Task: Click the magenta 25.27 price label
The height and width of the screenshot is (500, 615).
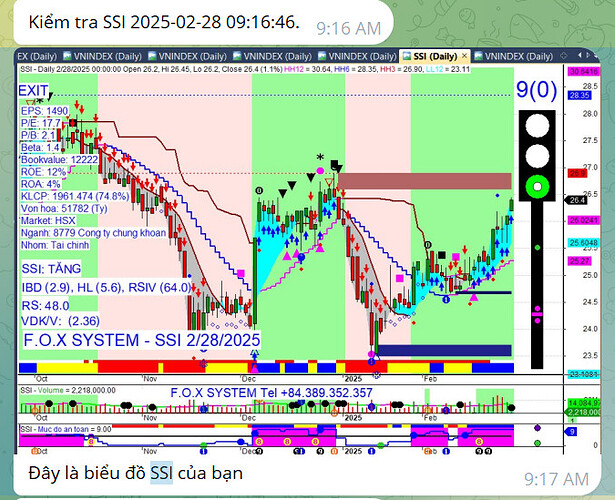Action: point(579,261)
